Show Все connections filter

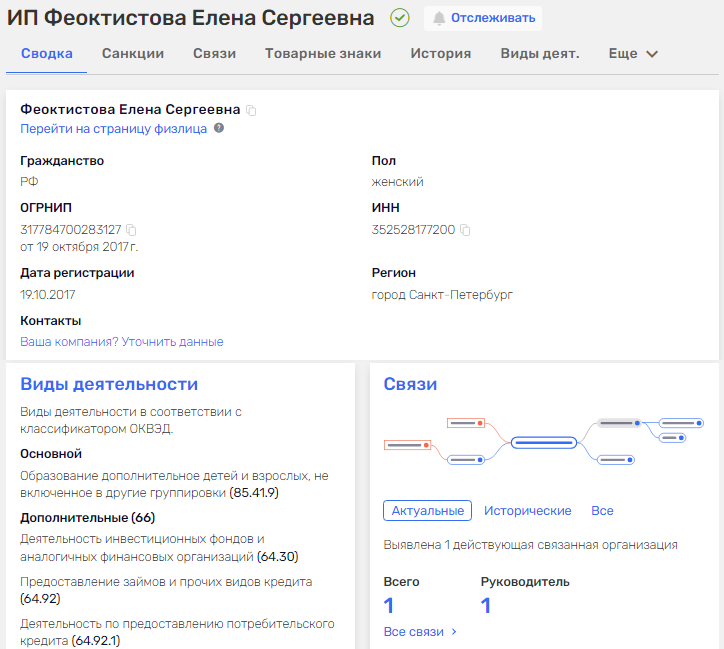click(x=602, y=510)
